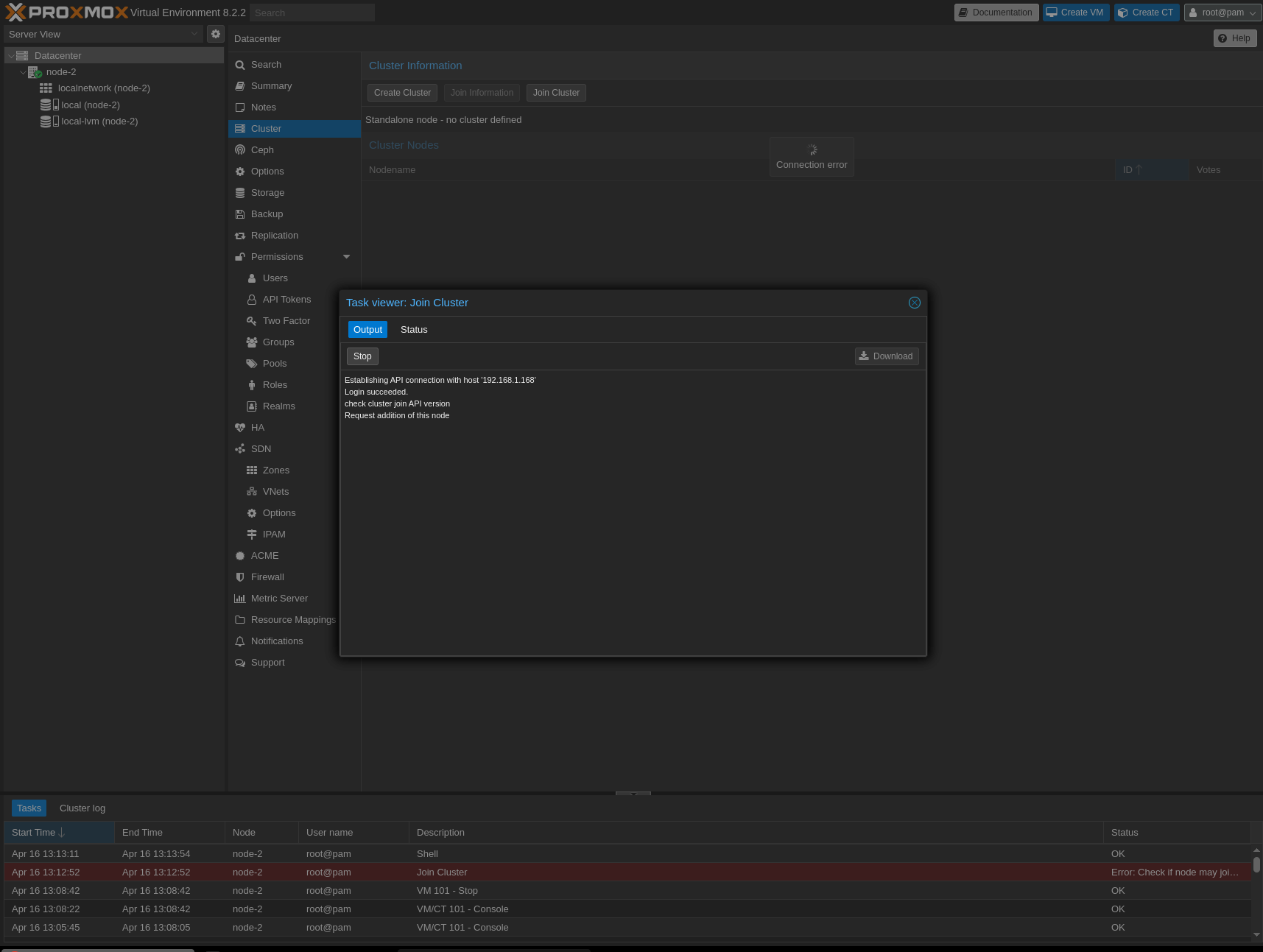Image resolution: width=1263 pixels, height=952 pixels.
Task: Select the Replication icon
Action: pos(240,235)
